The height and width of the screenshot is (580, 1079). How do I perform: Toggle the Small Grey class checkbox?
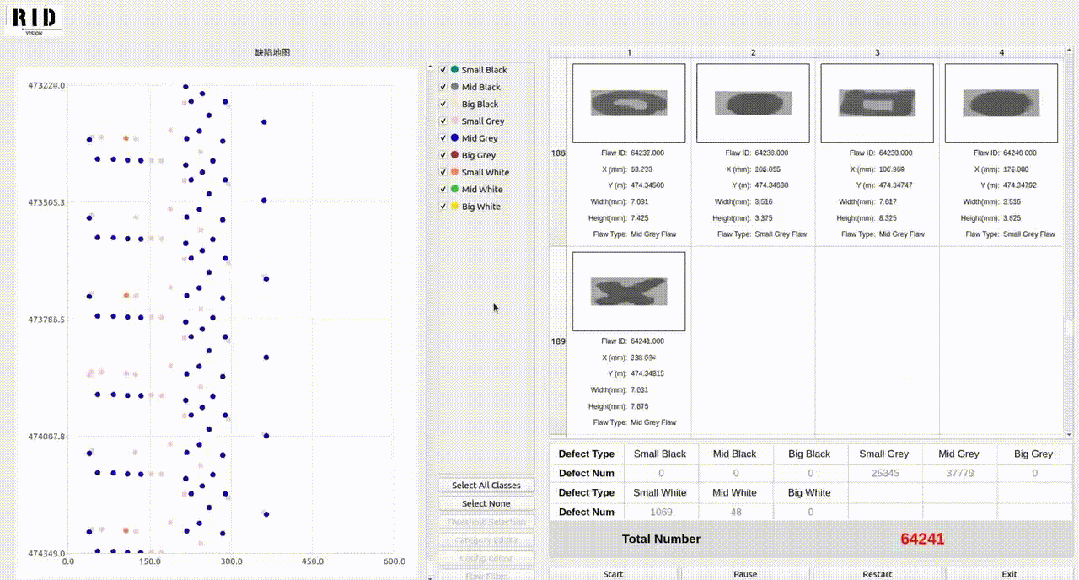pyautogui.click(x=443, y=121)
